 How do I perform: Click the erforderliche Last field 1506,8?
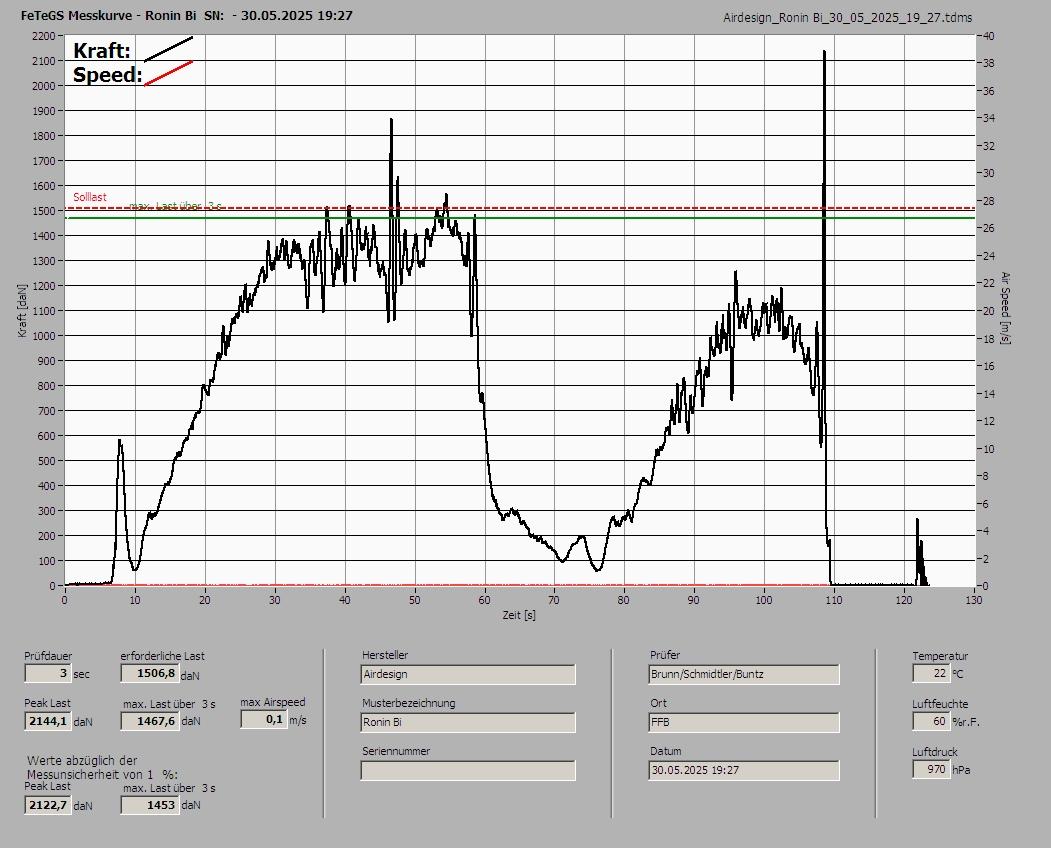pos(150,673)
